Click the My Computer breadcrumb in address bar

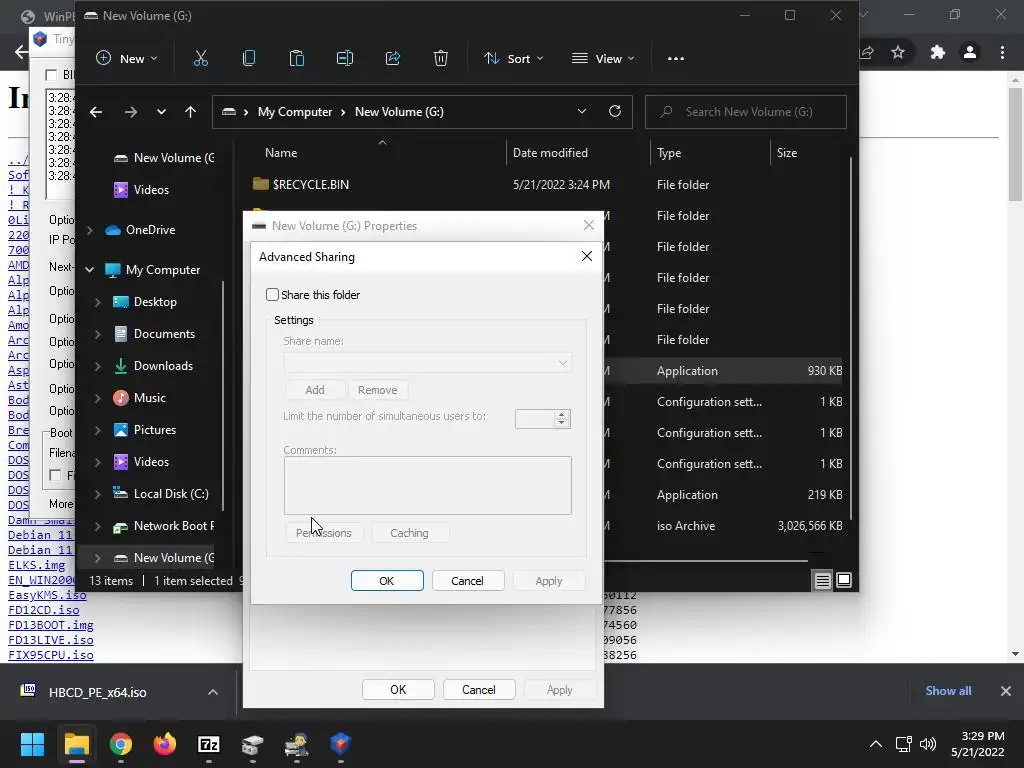[295, 112]
